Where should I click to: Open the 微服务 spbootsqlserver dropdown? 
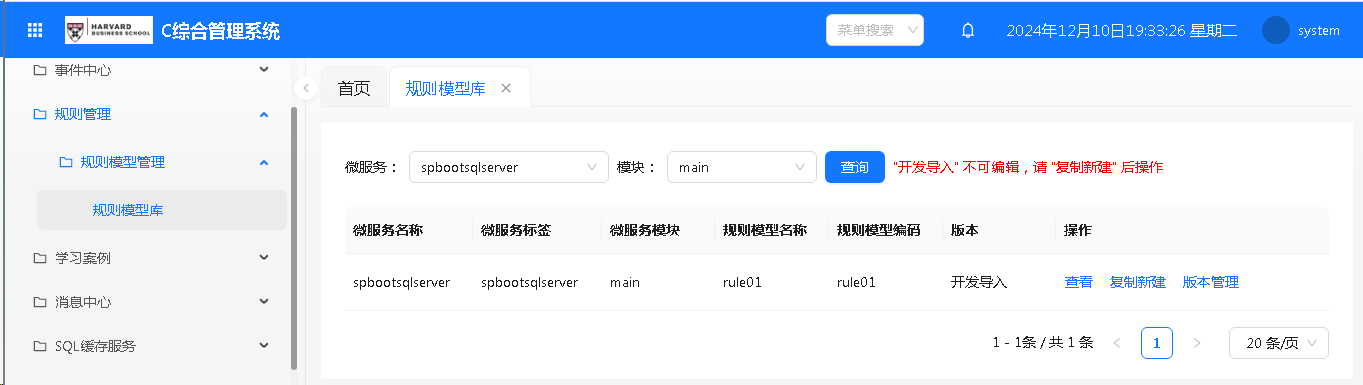509,167
